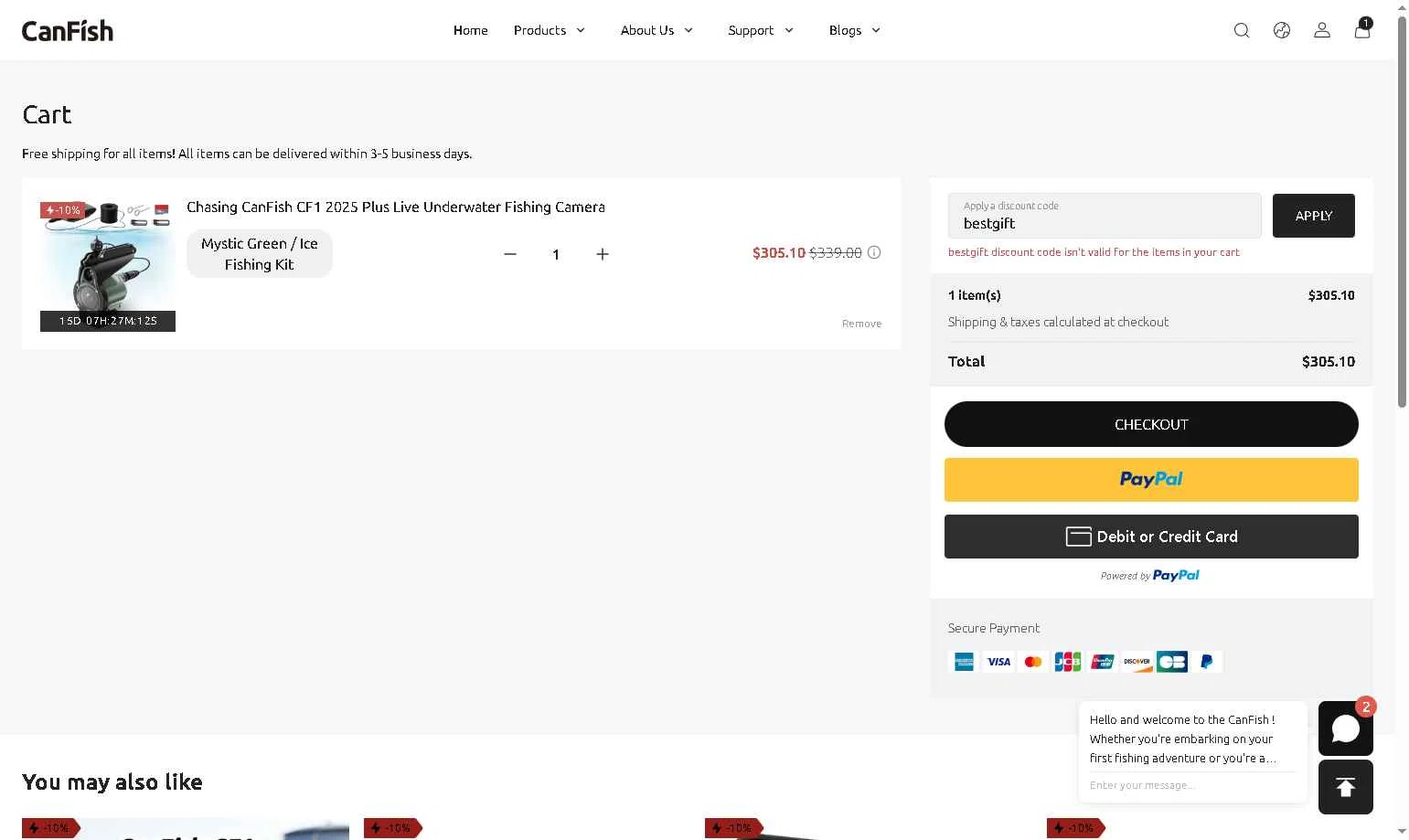Click the Powered by PayPal text
The width and height of the screenshot is (1409, 840).
point(1150,575)
